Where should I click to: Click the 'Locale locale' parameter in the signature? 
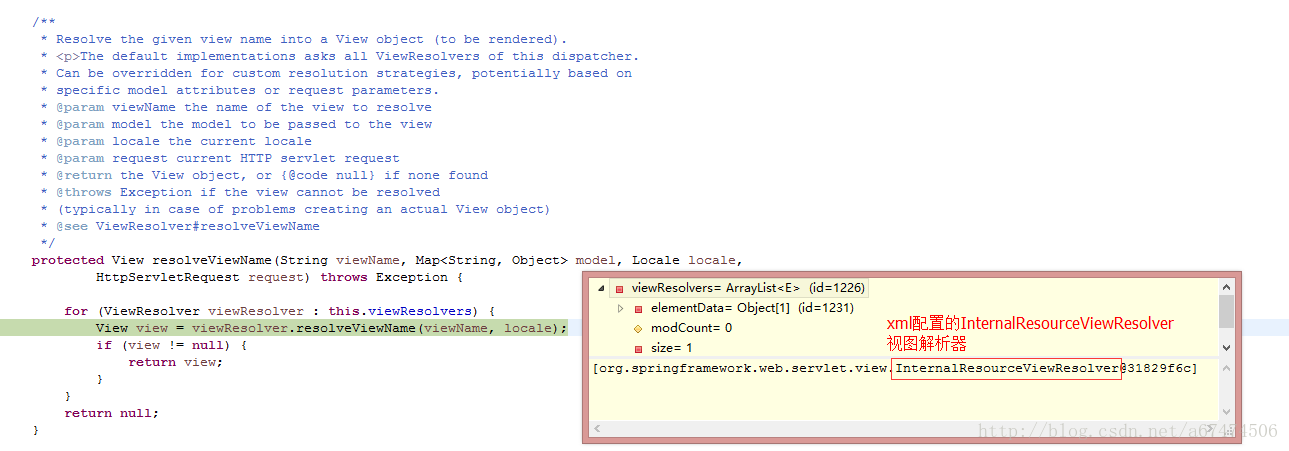(684, 260)
